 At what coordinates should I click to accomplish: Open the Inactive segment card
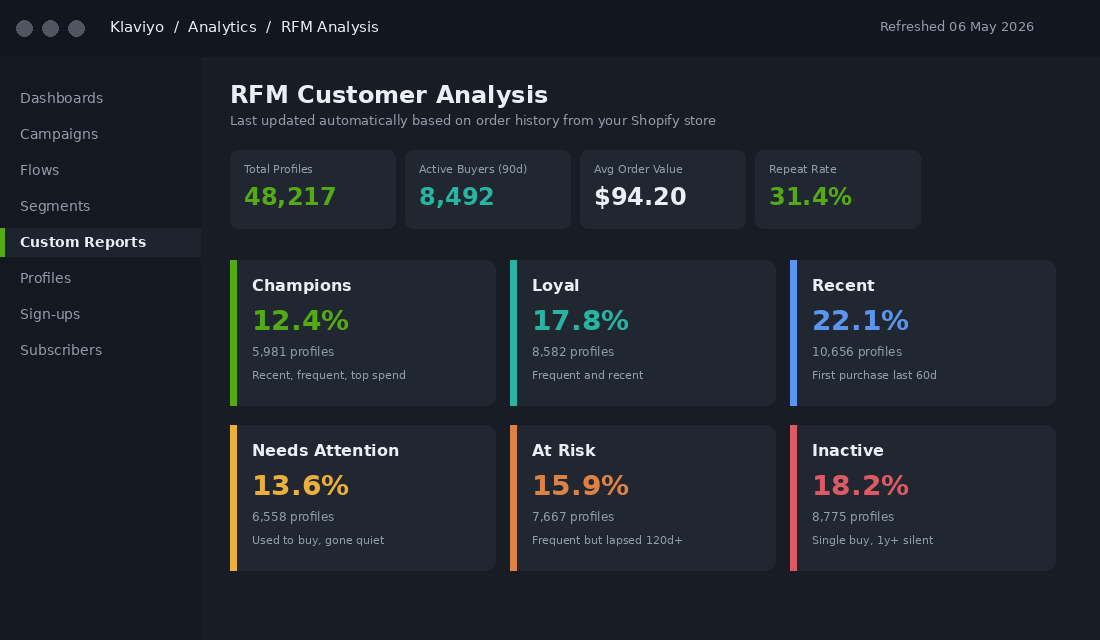923,498
